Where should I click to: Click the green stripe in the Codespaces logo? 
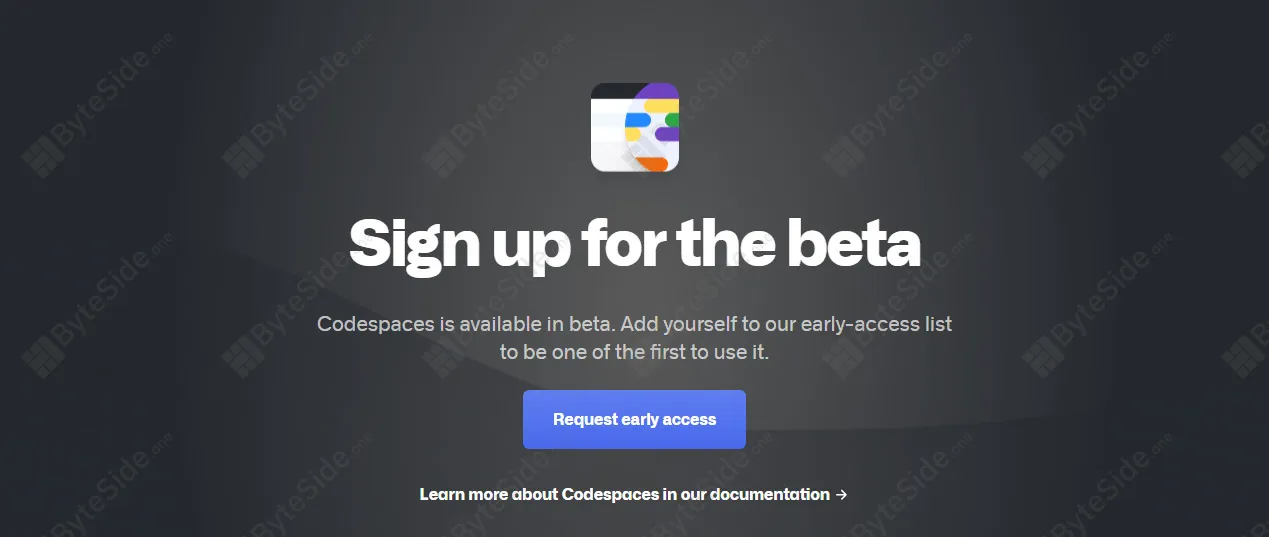click(672, 120)
